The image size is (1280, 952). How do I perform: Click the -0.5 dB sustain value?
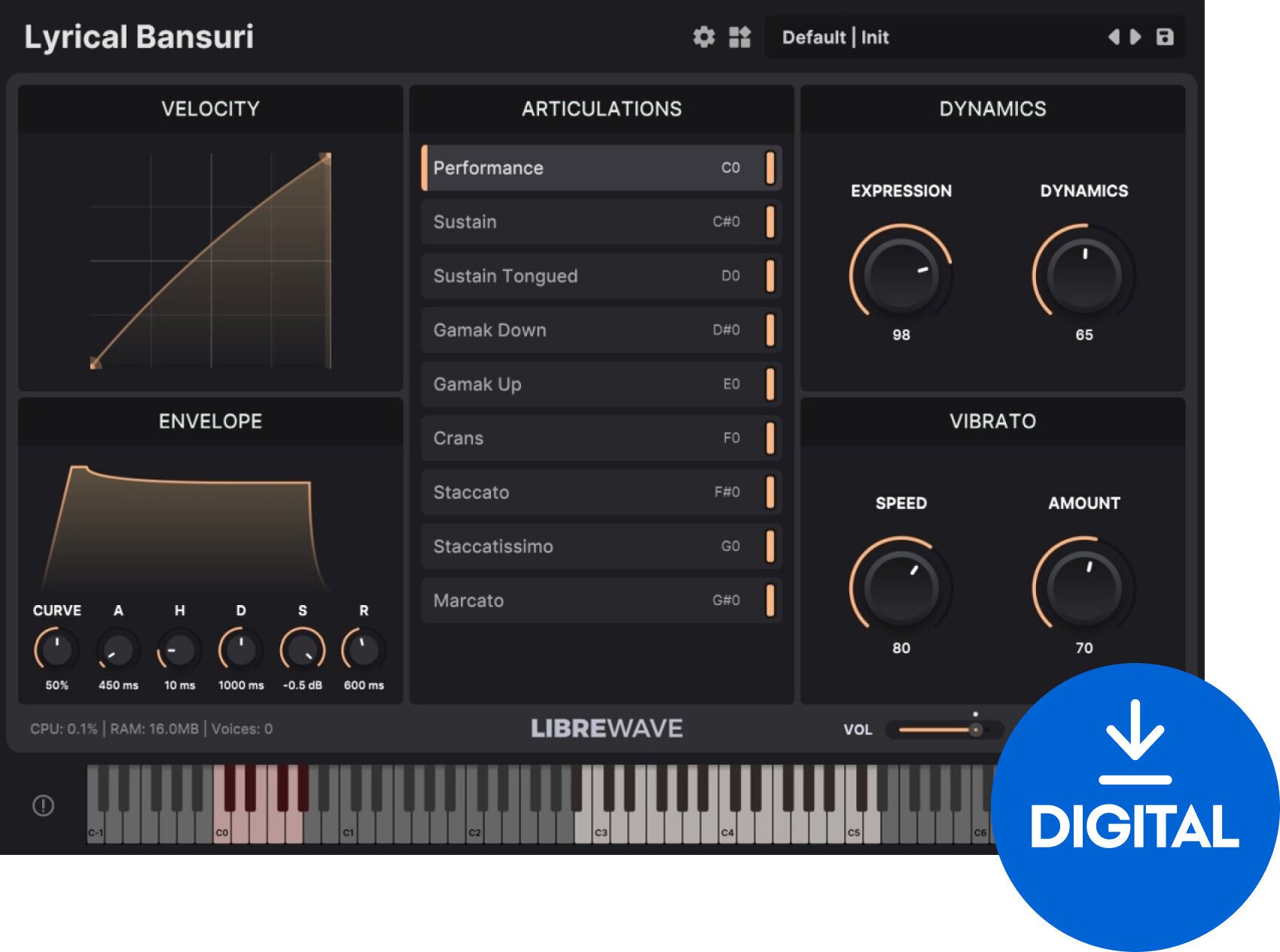[303, 685]
